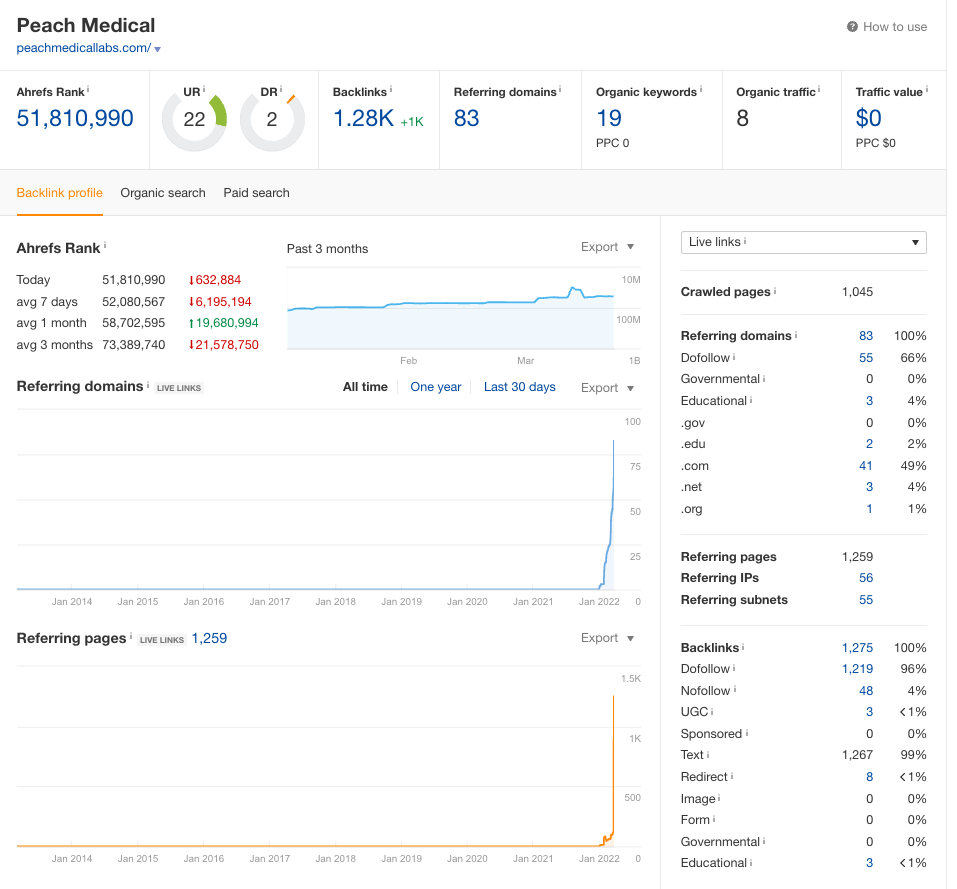
Task: Click Dofollow backlinks count 1,219
Action: point(857,669)
